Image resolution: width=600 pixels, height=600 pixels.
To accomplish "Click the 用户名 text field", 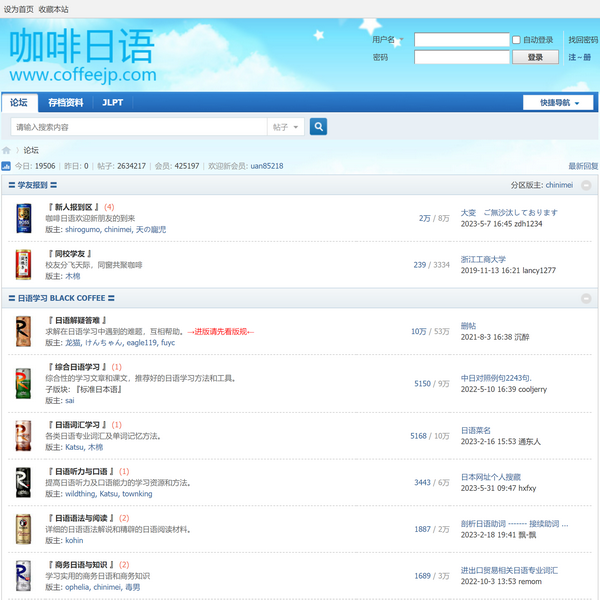I will coord(461,40).
